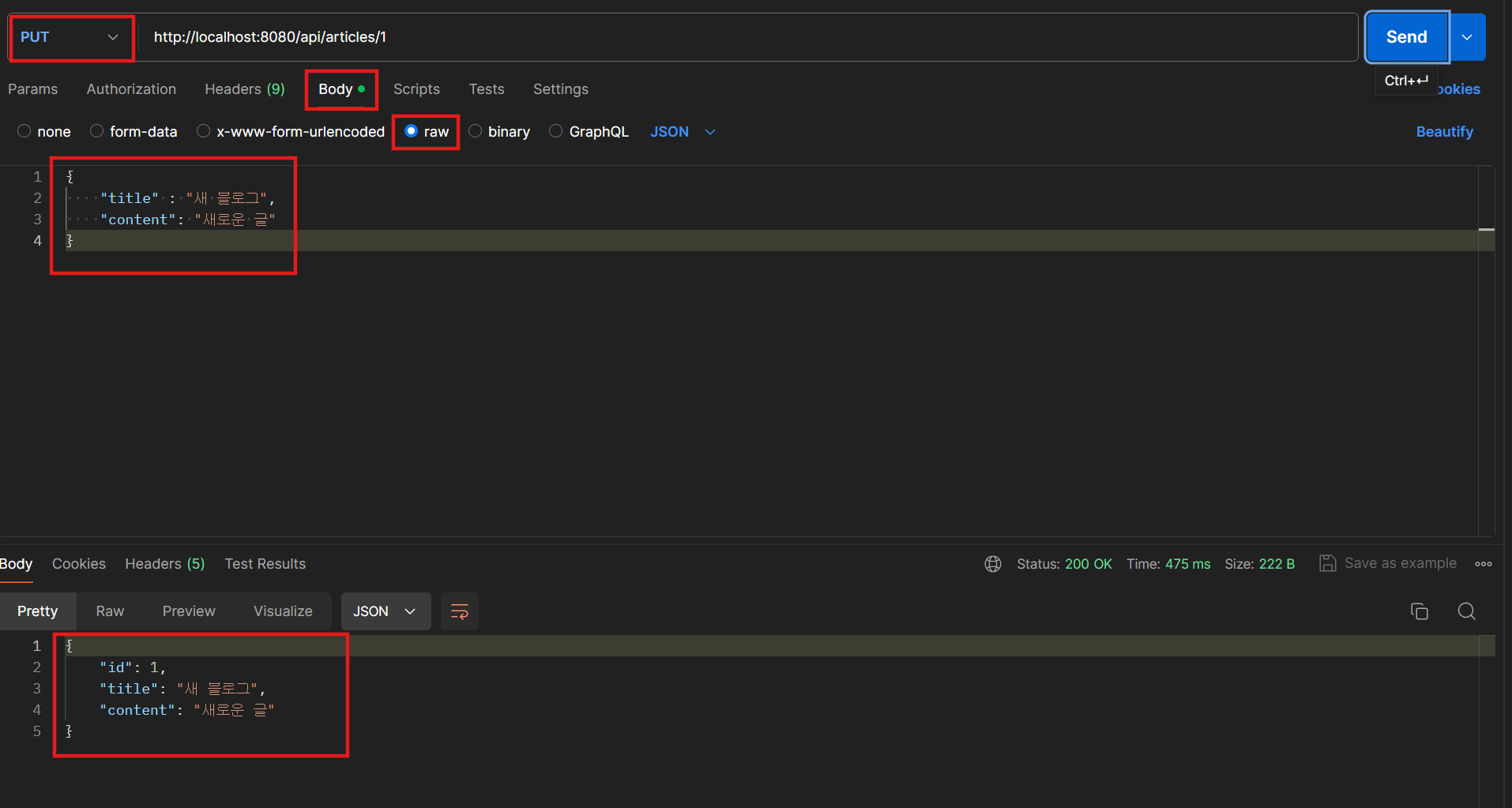Click the response "title" line
The width and height of the screenshot is (1512, 808).
182,689
